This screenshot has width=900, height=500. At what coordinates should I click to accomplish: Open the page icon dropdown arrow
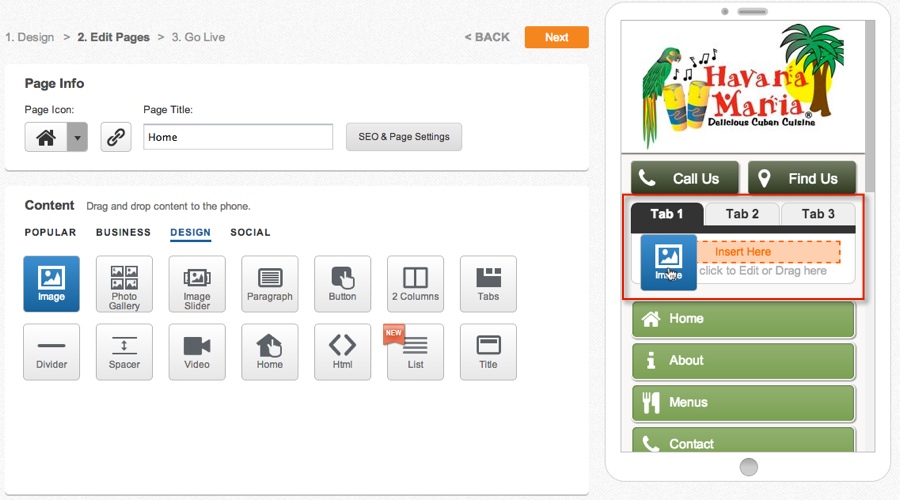pos(77,137)
